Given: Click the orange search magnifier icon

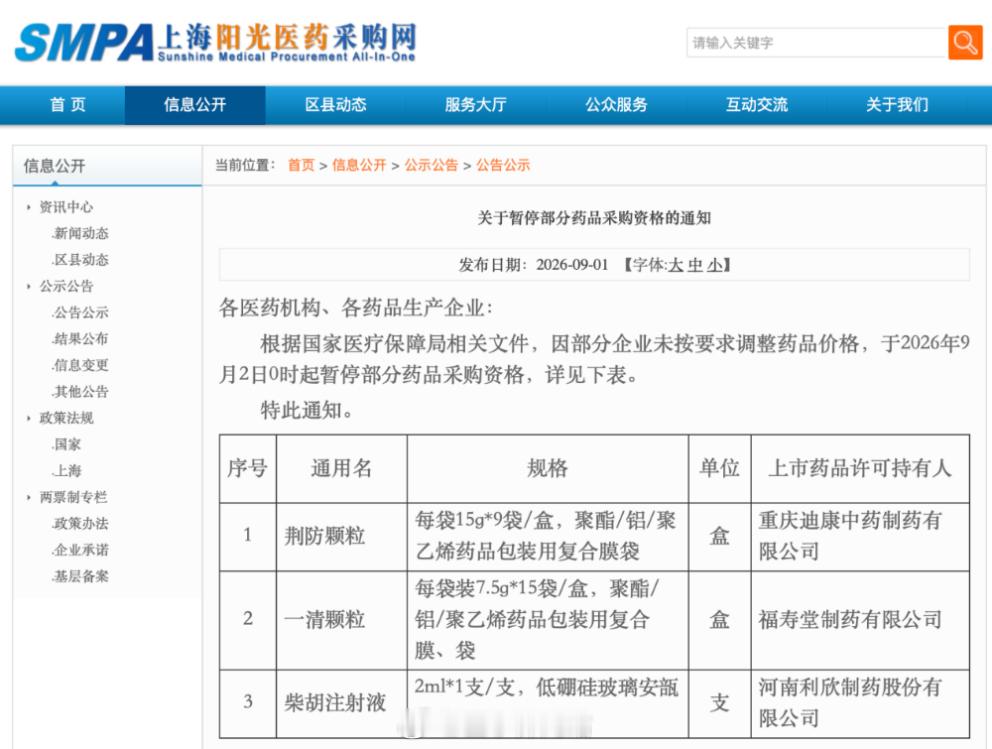Looking at the screenshot, I should 965,42.
